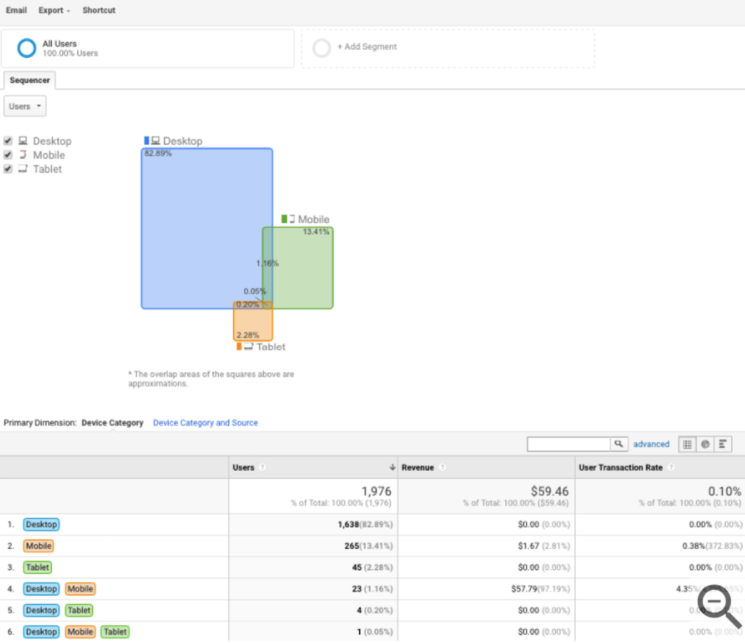Switch to the pie chart view icon
Image resolution: width=745 pixels, height=643 pixels.
(x=705, y=444)
